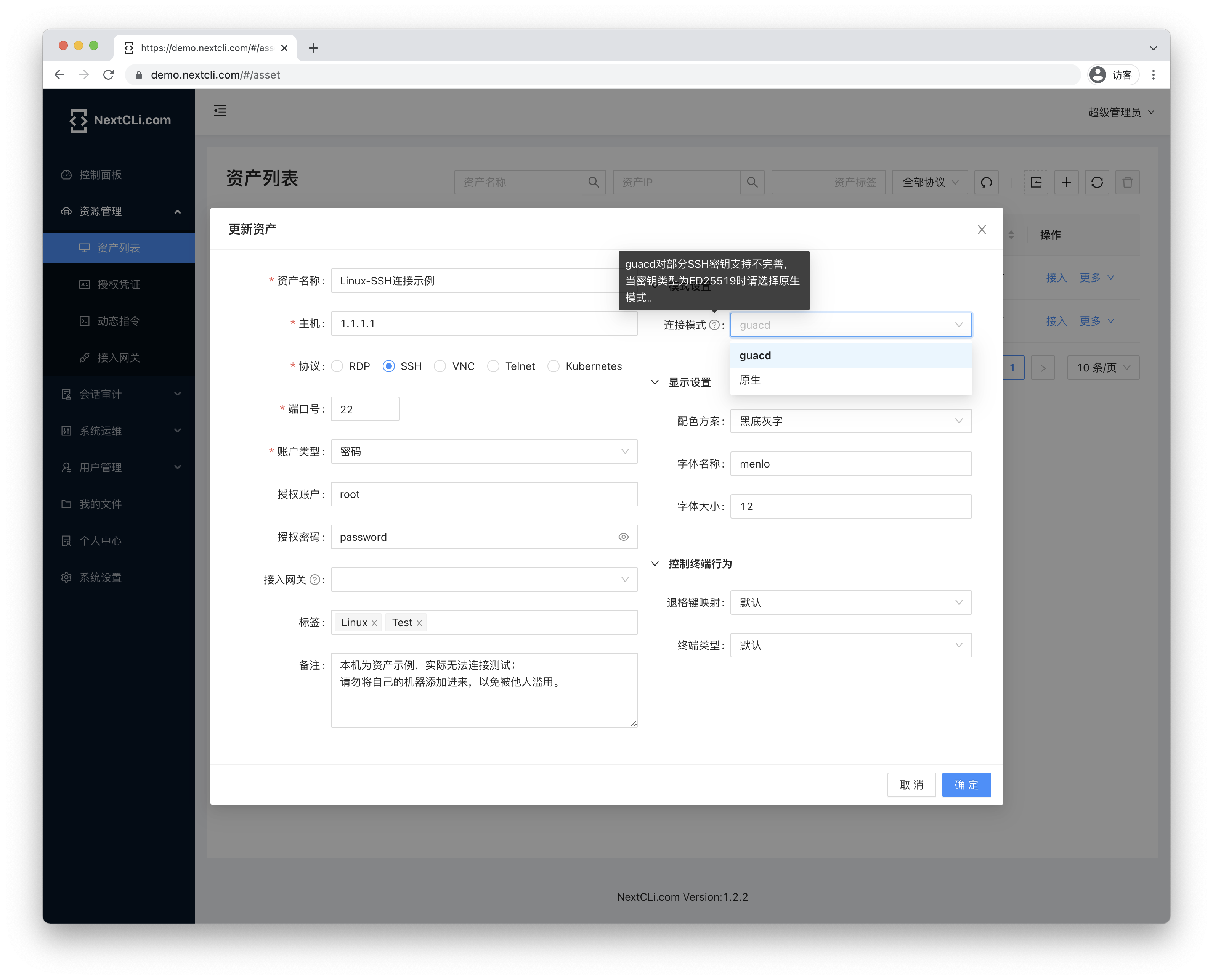Close the 更新资产 dialog with X

[982, 229]
